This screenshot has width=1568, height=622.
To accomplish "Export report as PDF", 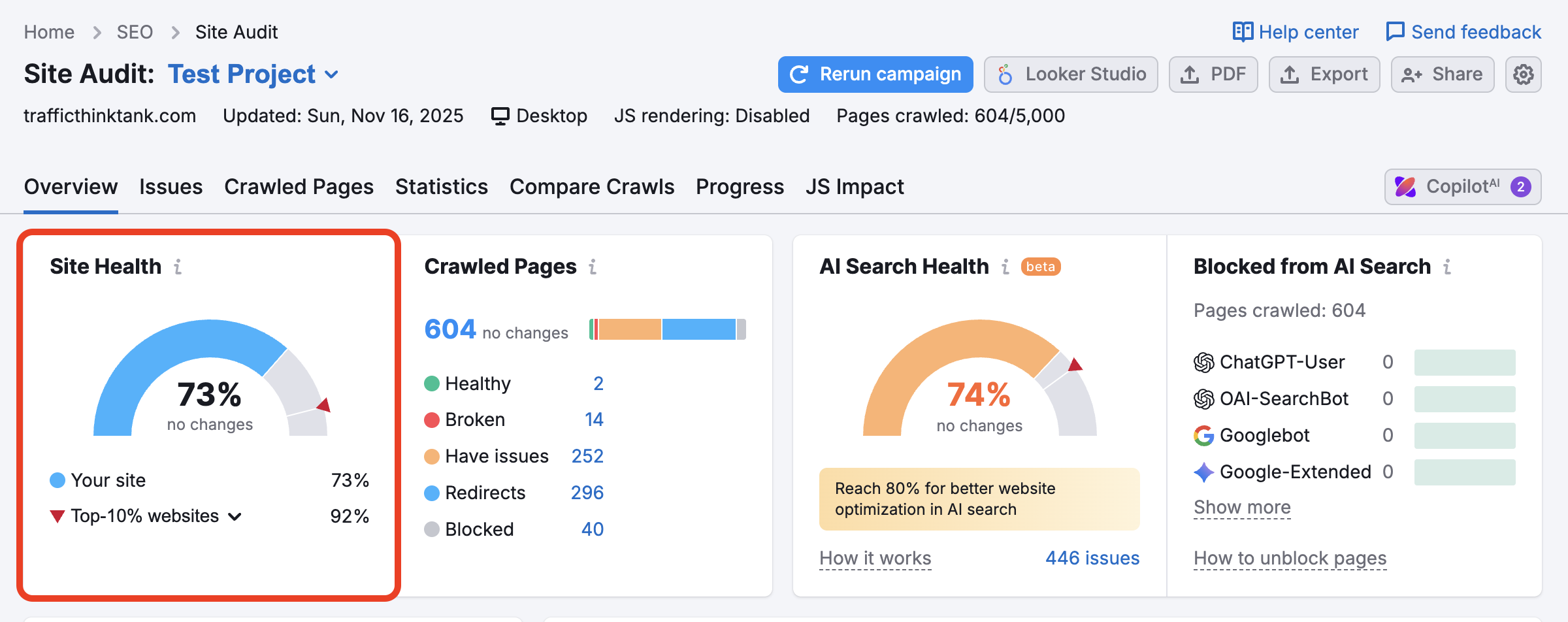I will [1213, 74].
